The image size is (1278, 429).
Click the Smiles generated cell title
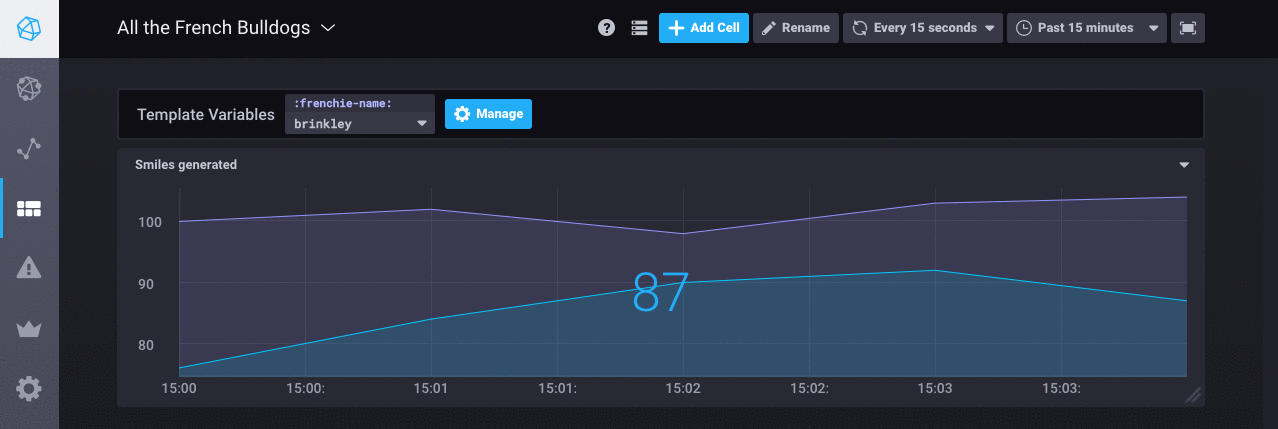(186, 165)
